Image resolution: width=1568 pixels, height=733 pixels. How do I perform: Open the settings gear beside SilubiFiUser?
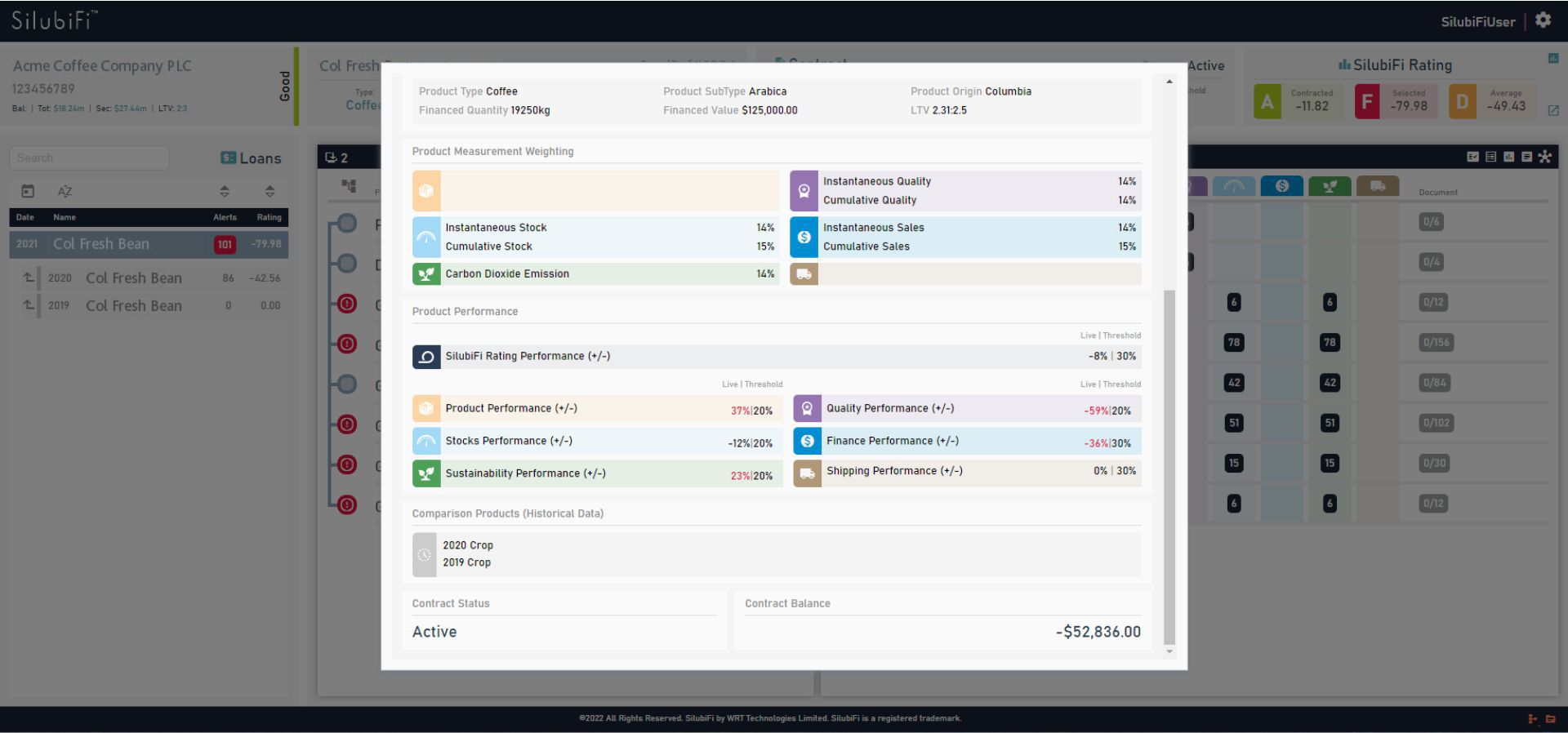[1543, 20]
